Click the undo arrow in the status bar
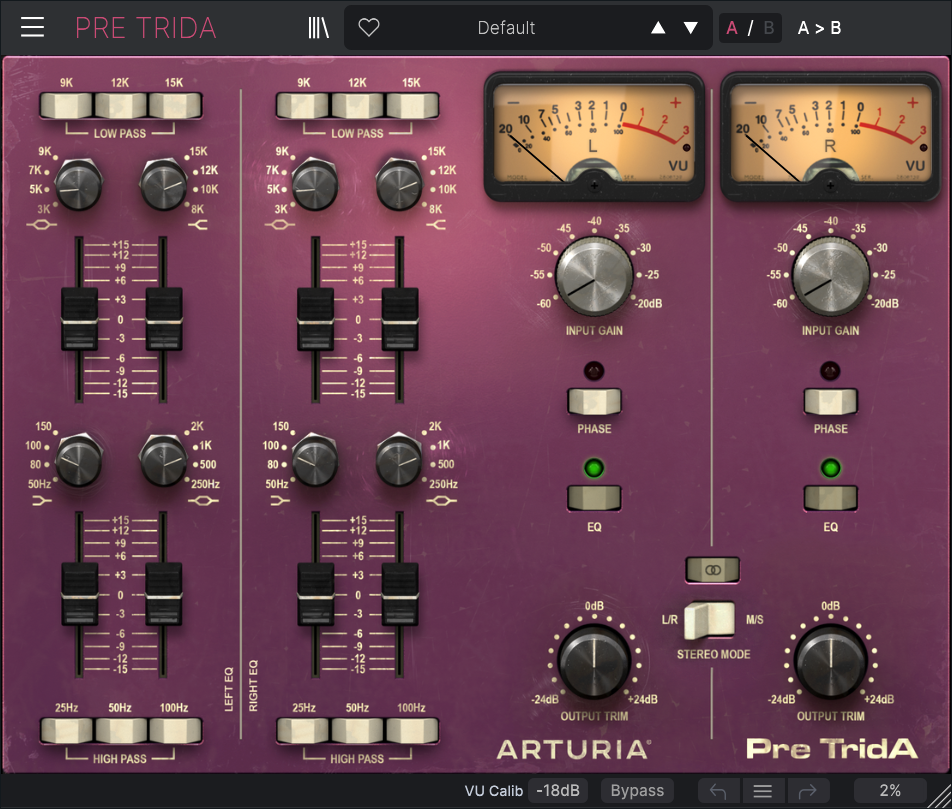The width and height of the screenshot is (952, 809). point(717,791)
